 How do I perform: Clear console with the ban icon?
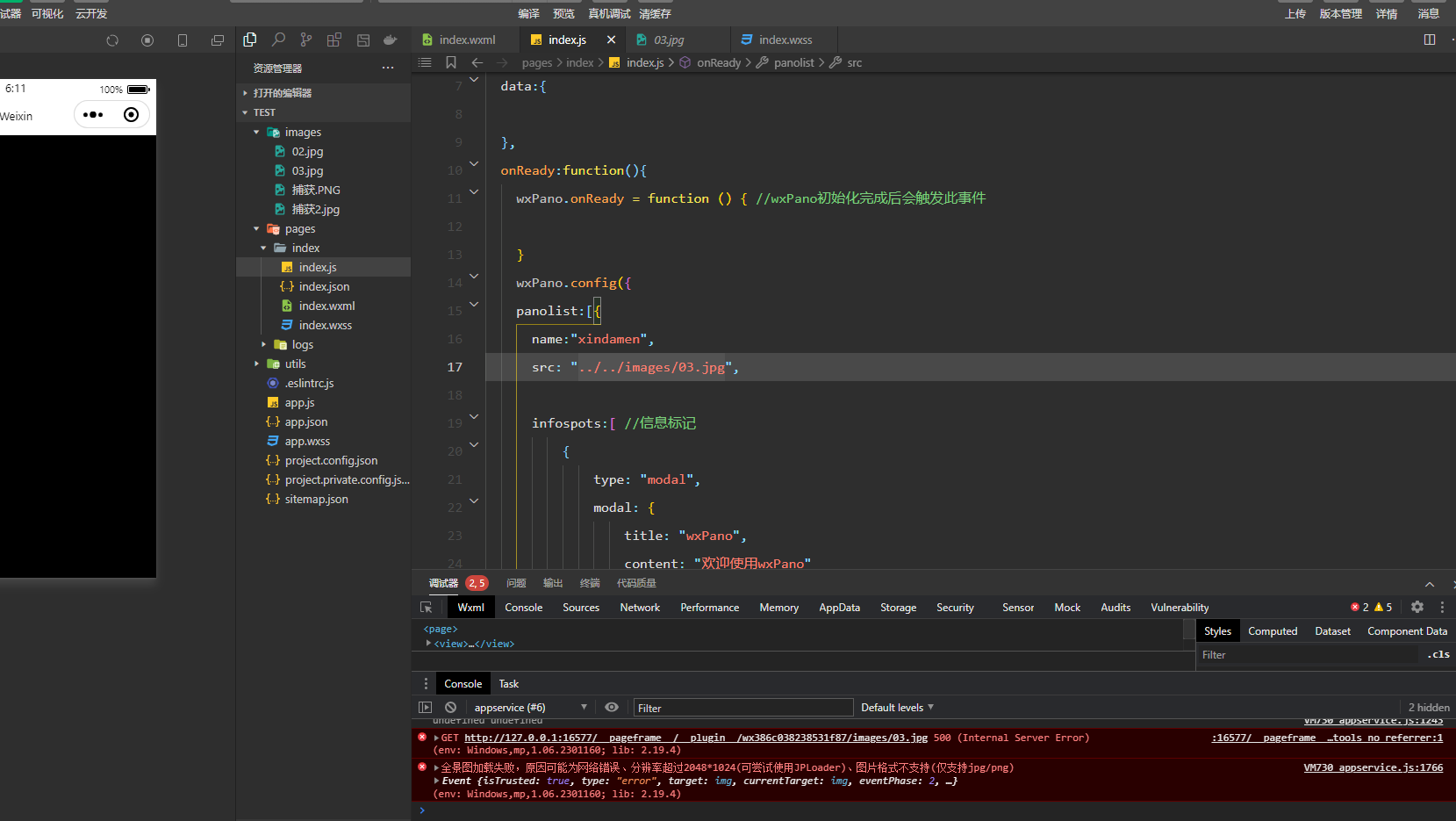click(x=450, y=708)
